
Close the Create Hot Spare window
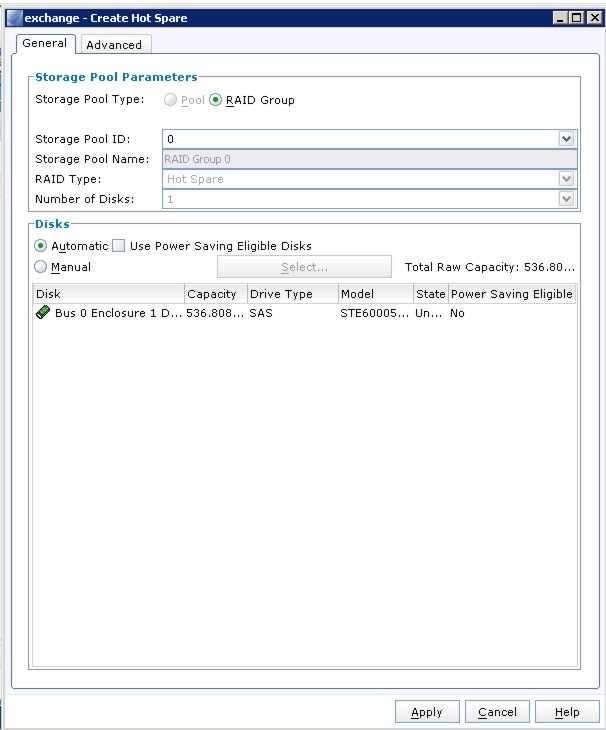[x=594, y=18]
